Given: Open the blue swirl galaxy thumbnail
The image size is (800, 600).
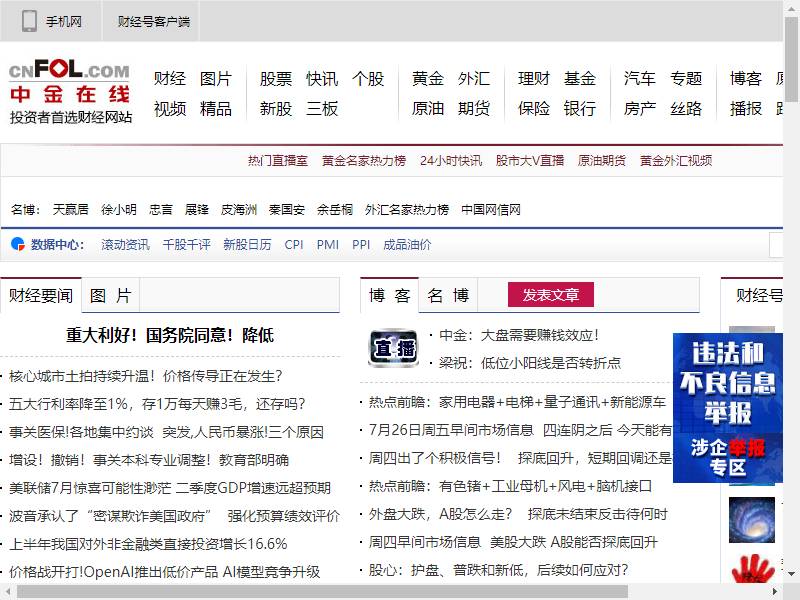Looking at the screenshot, I should (x=752, y=520).
